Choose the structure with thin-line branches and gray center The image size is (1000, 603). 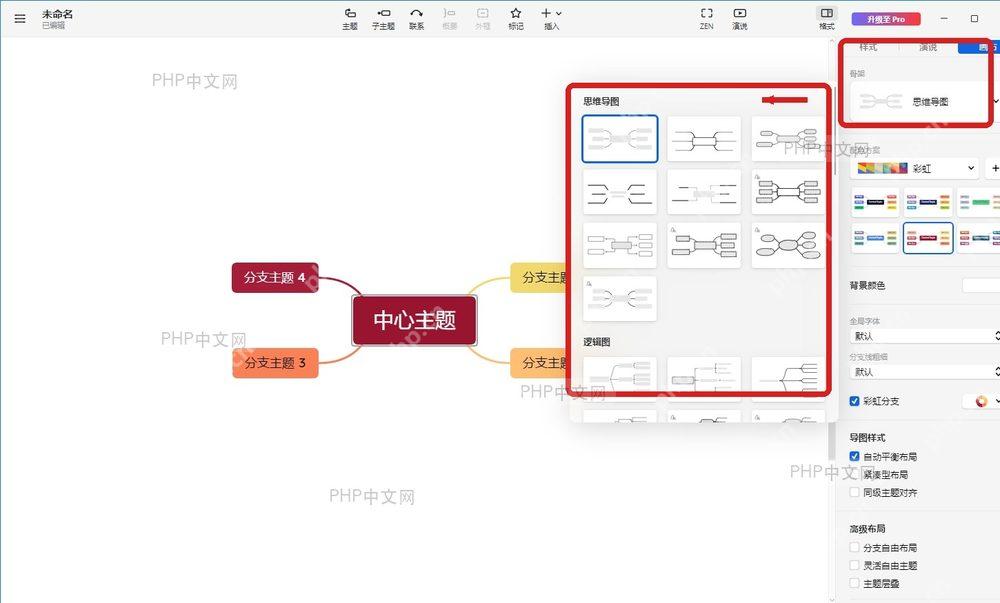704,192
